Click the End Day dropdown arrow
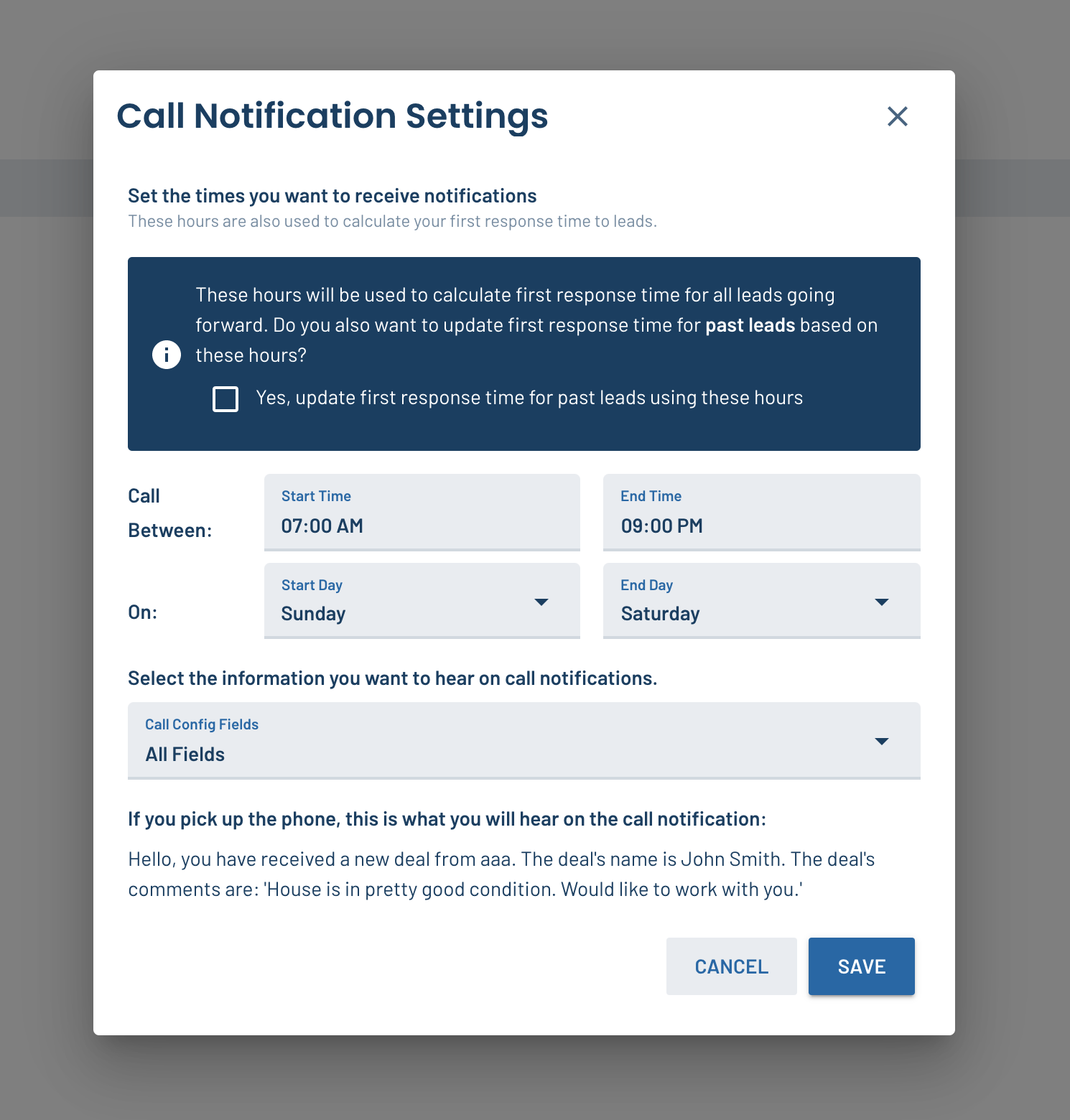Image resolution: width=1070 pixels, height=1120 pixels. tap(882, 602)
